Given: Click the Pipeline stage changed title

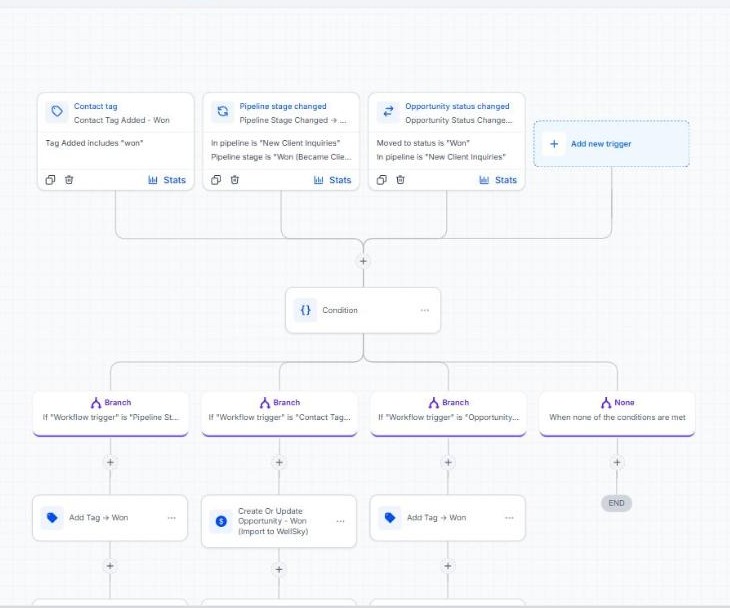Looking at the screenshot, I should 283,106.
